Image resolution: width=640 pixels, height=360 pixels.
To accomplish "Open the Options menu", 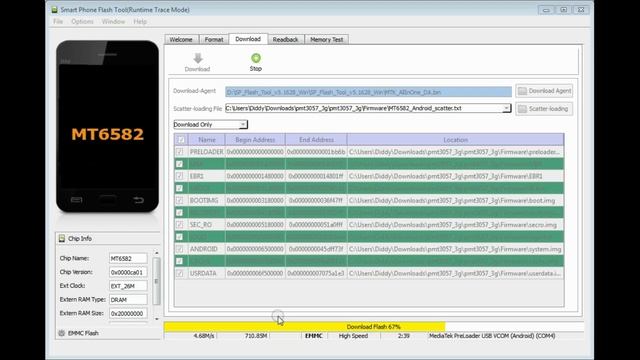I will [82, 22].
